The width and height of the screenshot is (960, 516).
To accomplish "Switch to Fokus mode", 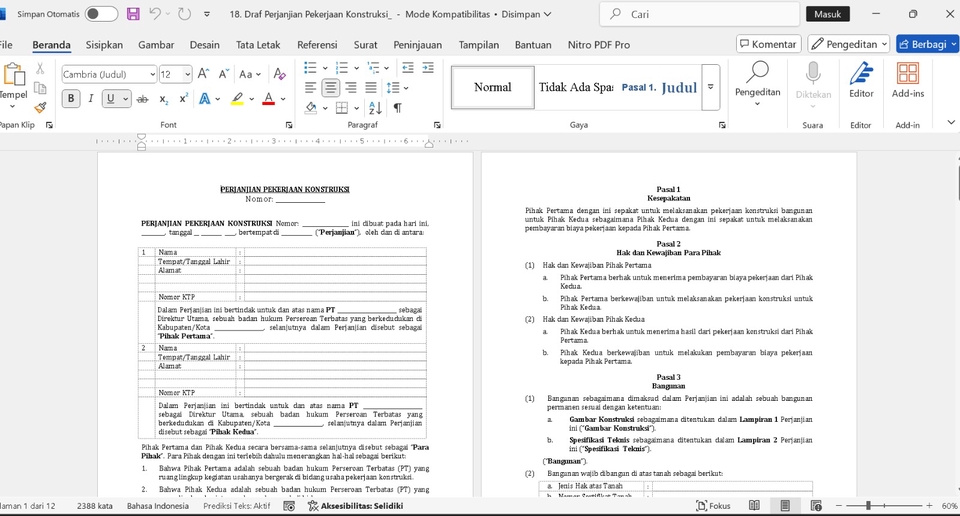I will coord(713,506).
